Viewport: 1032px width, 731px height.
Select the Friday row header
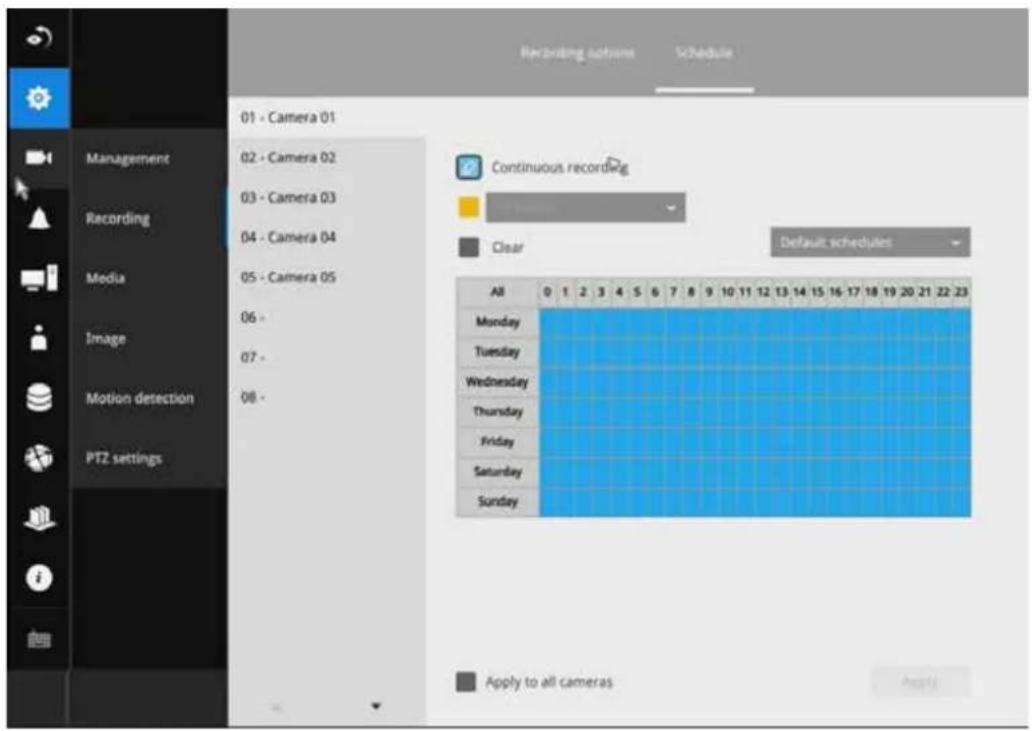(x=498, y=441)
